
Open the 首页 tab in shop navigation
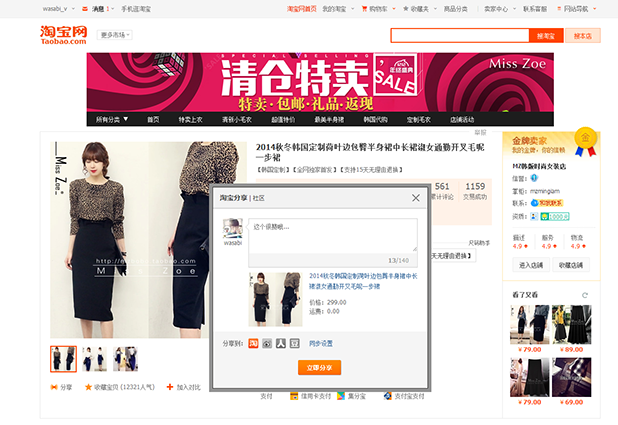tap(153, 119)
